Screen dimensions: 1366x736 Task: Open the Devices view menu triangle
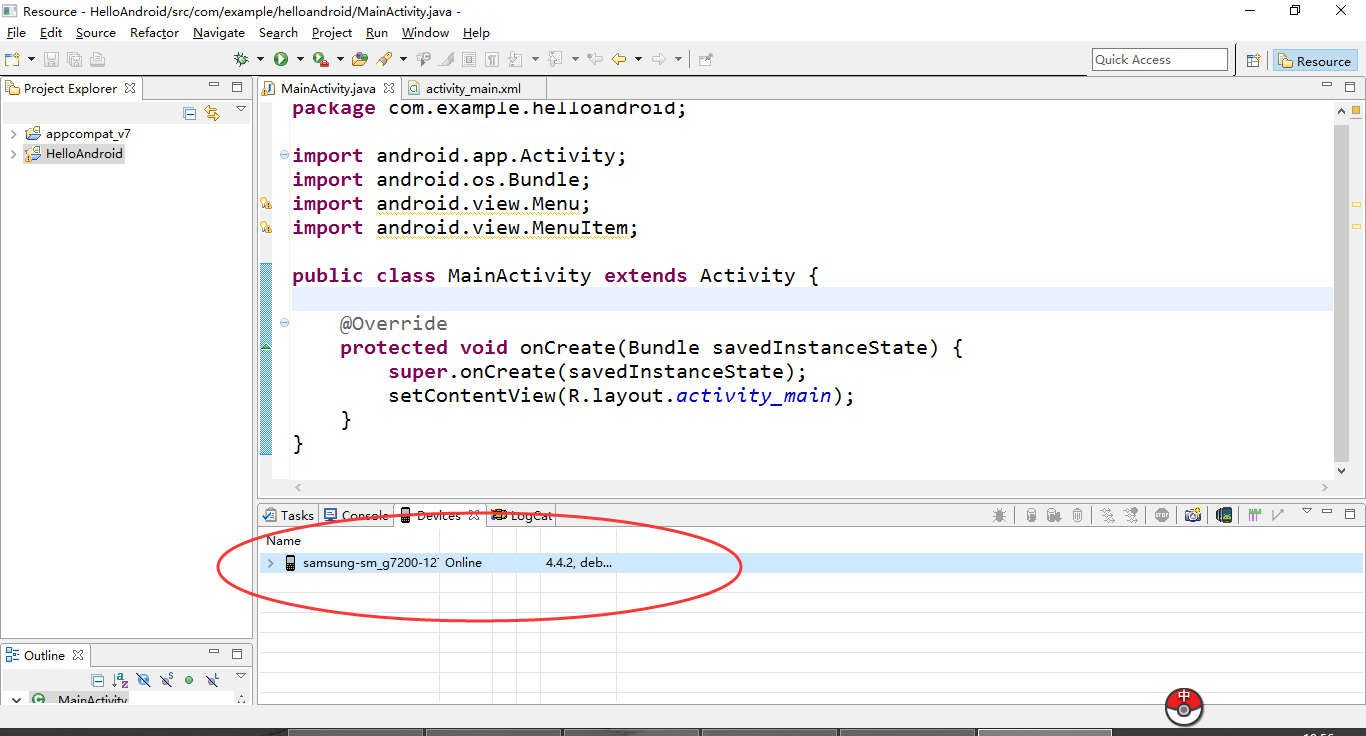coord(1307,511)
